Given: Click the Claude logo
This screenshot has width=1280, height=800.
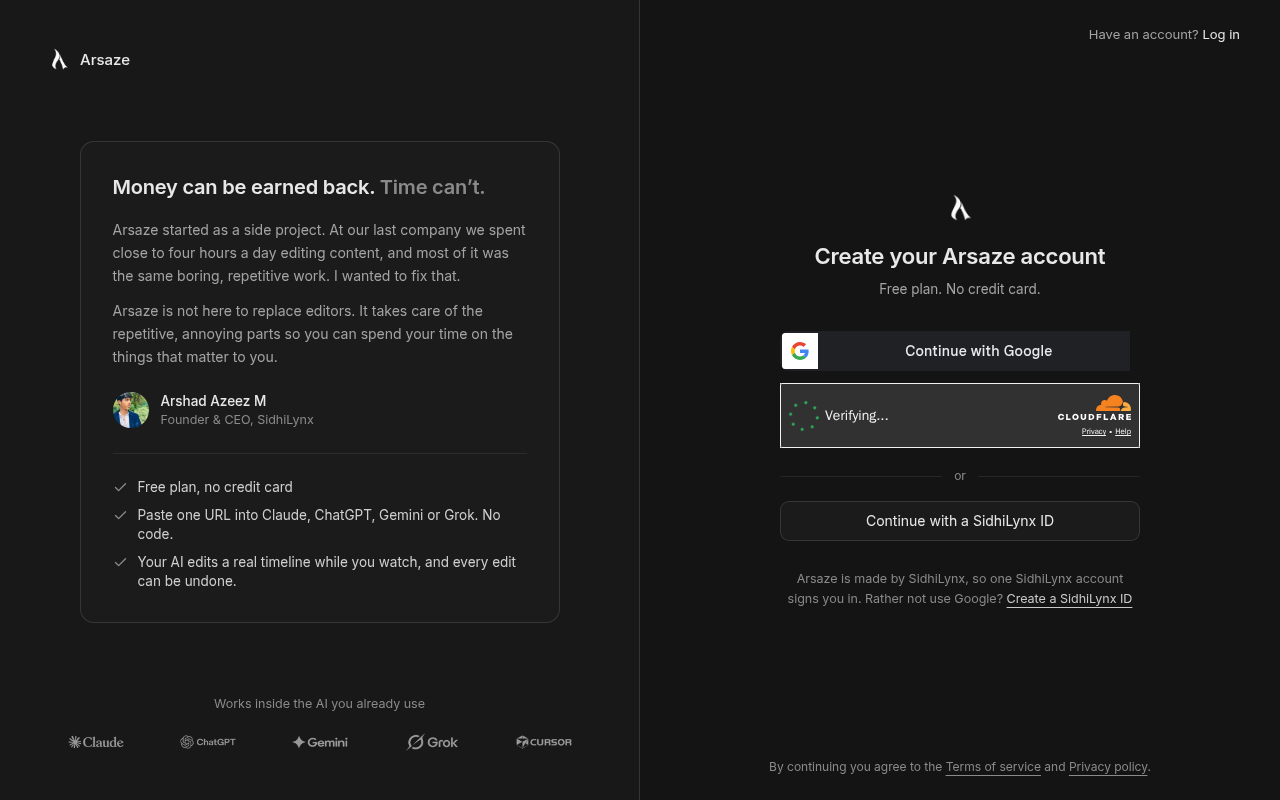Looking at the screenshot, I should (96, 742).
